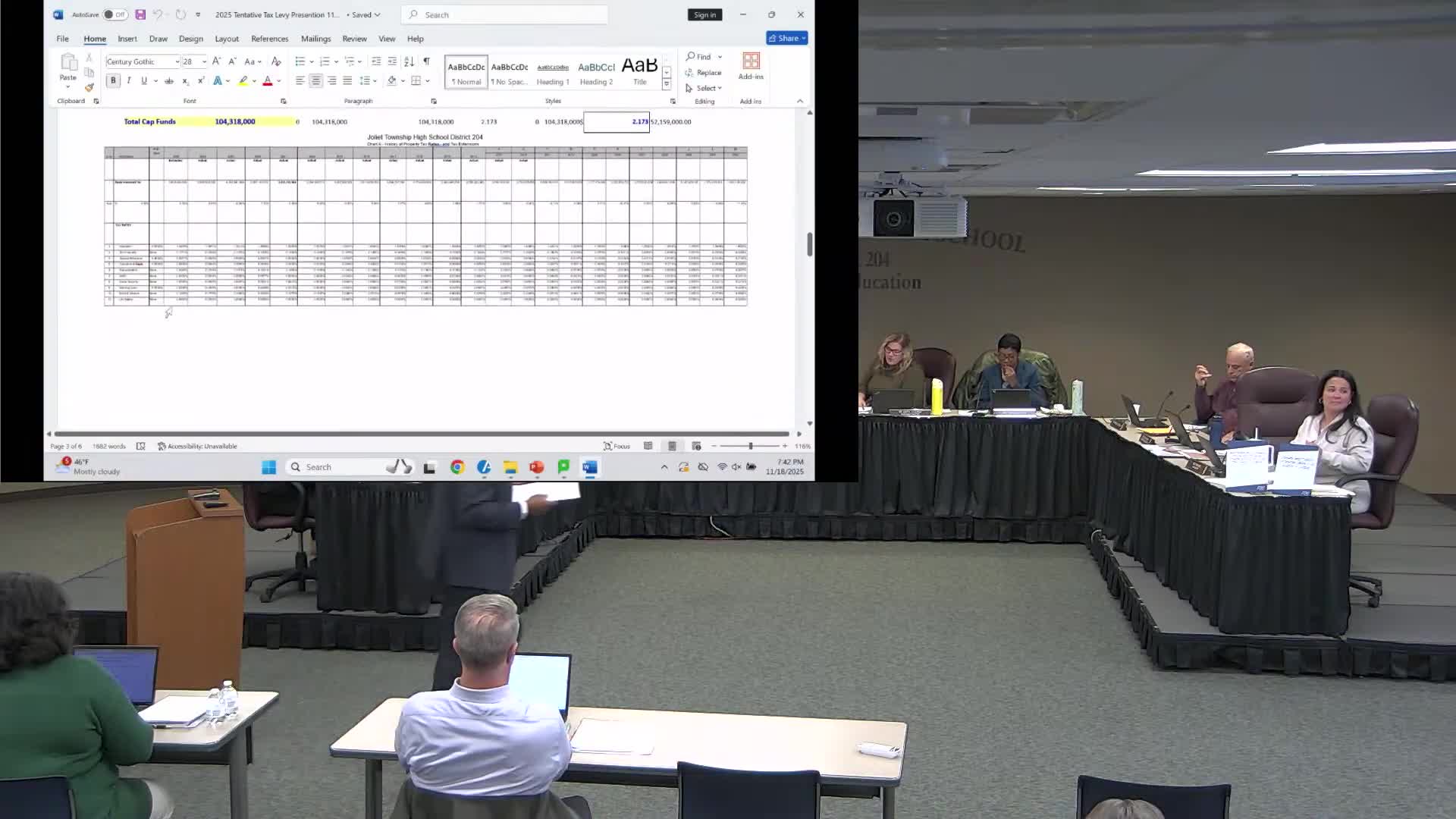Switch to the Mailings ribbon tab

(315, 39)
